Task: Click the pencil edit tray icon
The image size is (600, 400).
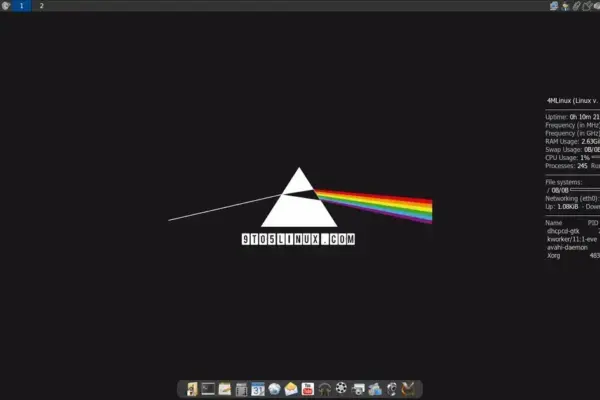Action: coord(587,6)
